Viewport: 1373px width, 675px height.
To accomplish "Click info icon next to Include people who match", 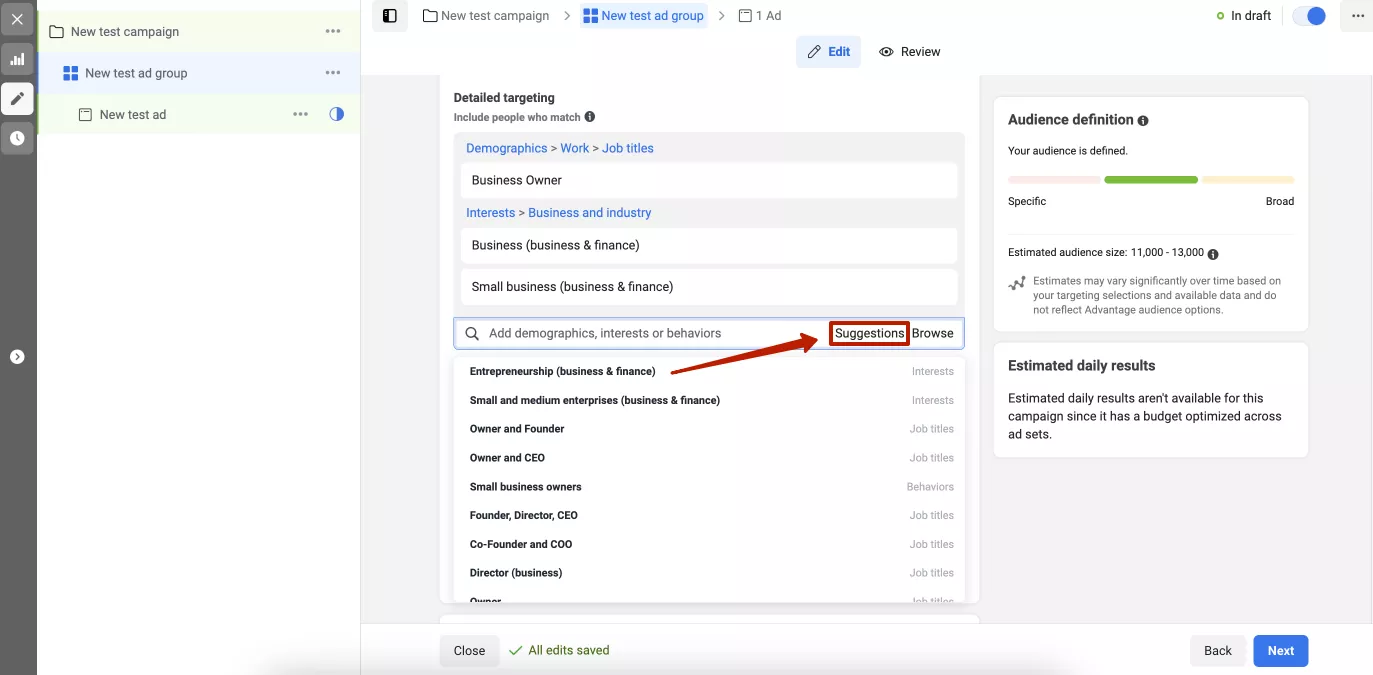I will (x=590, y=117).
